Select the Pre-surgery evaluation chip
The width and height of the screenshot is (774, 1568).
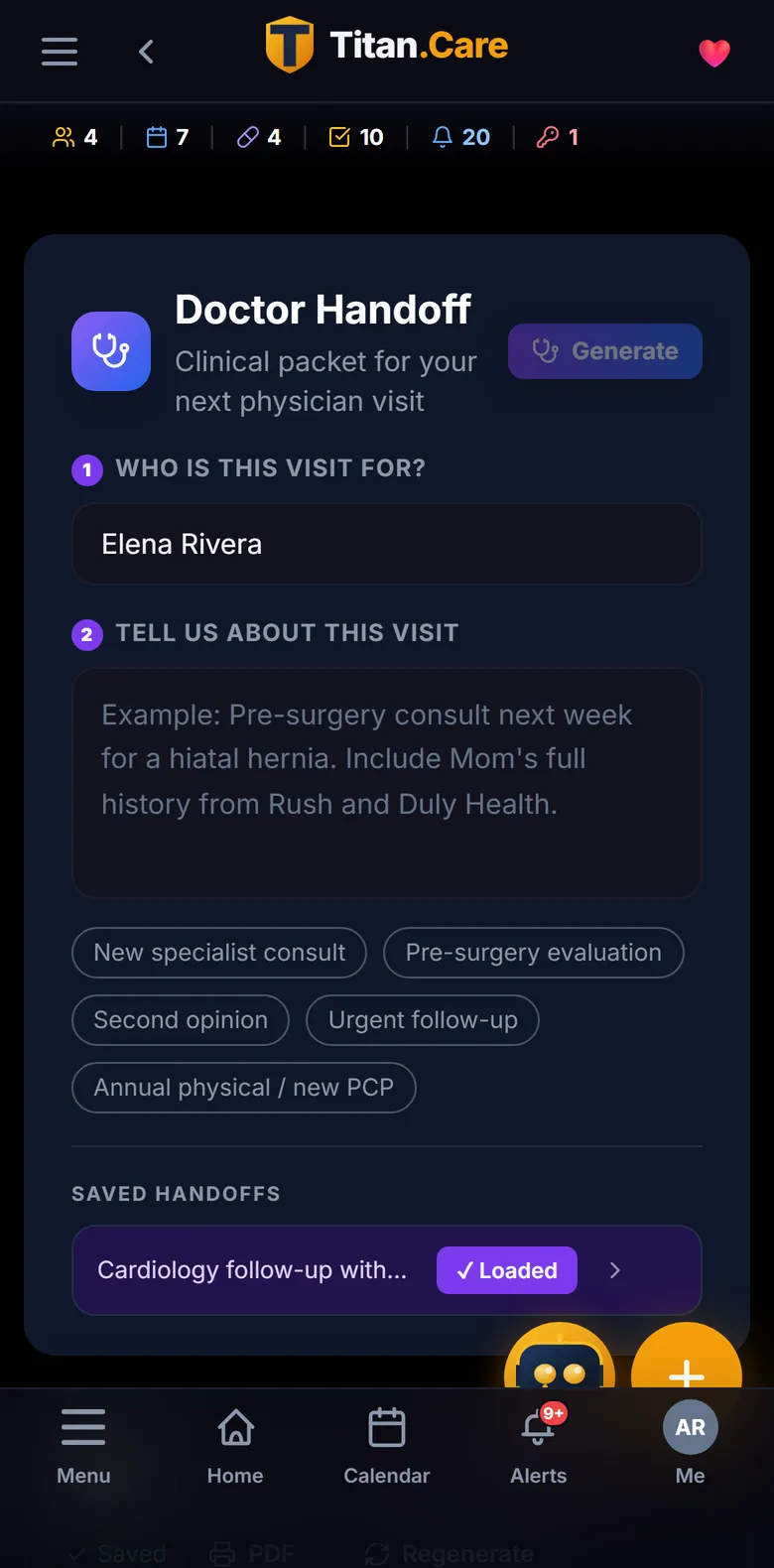tap(534, 953)
